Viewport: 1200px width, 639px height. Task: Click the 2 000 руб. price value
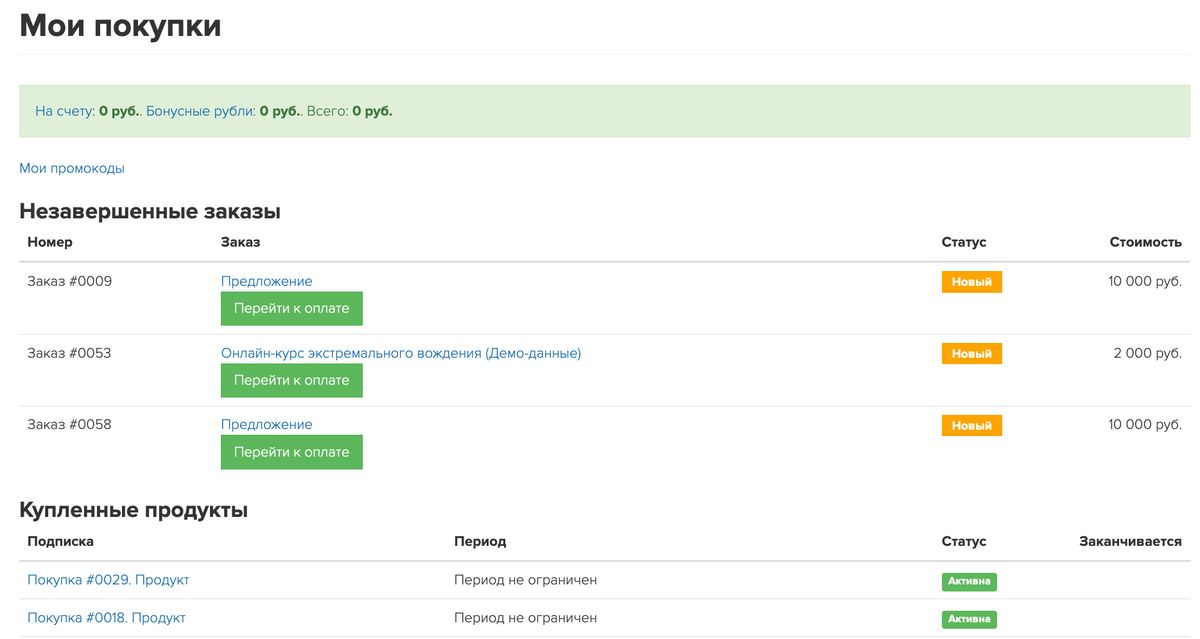[1148, 353]
